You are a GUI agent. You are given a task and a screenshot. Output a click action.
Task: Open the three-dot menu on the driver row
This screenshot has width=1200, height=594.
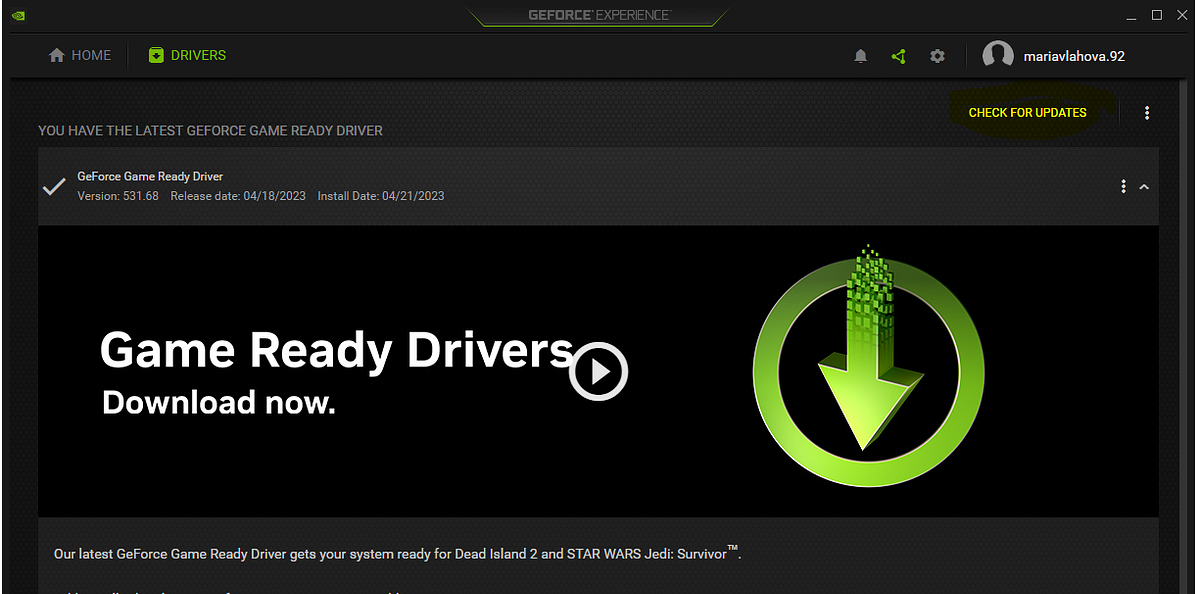tap(1123, 187)
